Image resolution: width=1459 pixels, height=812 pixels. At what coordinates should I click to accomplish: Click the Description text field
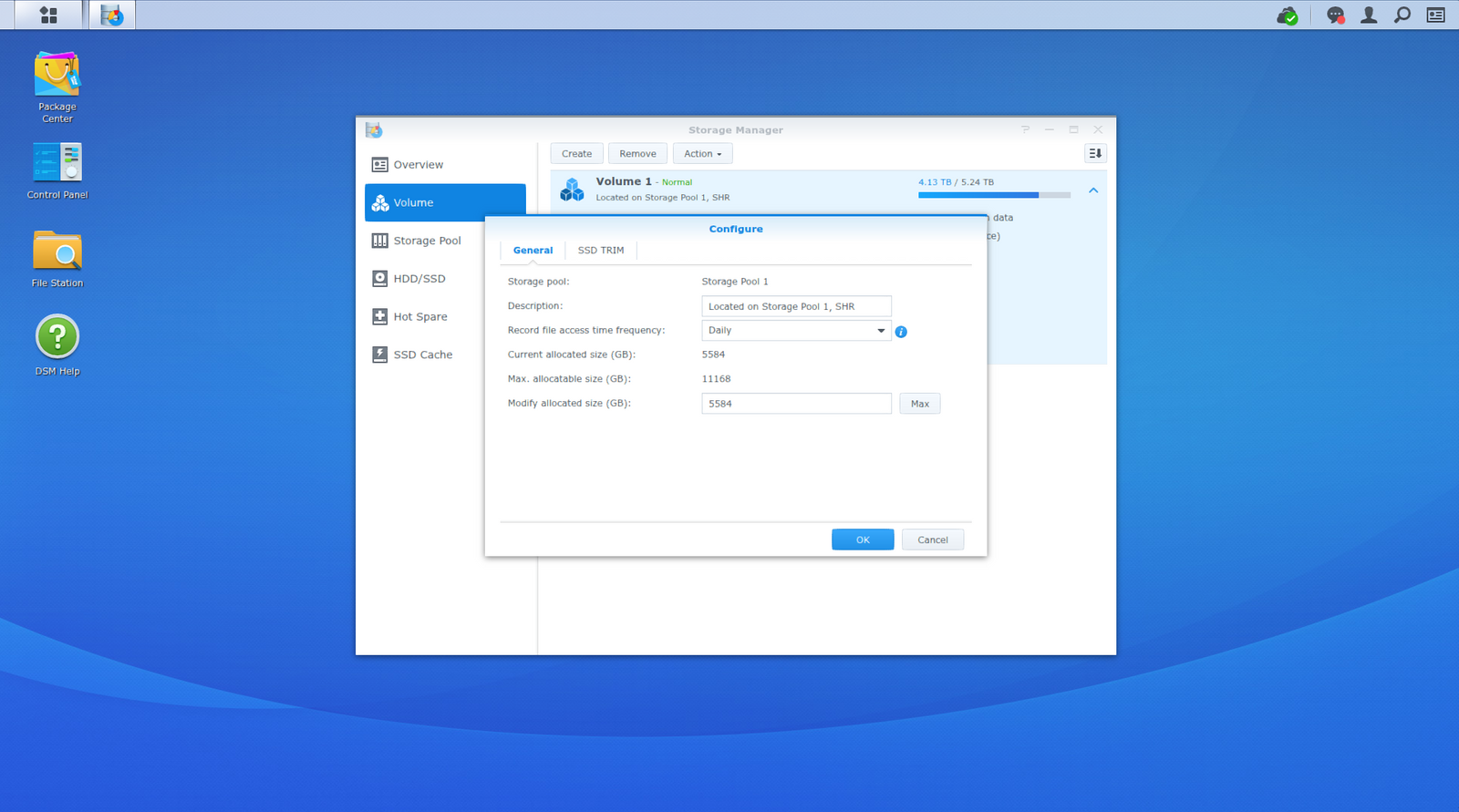tap(796, 306)
